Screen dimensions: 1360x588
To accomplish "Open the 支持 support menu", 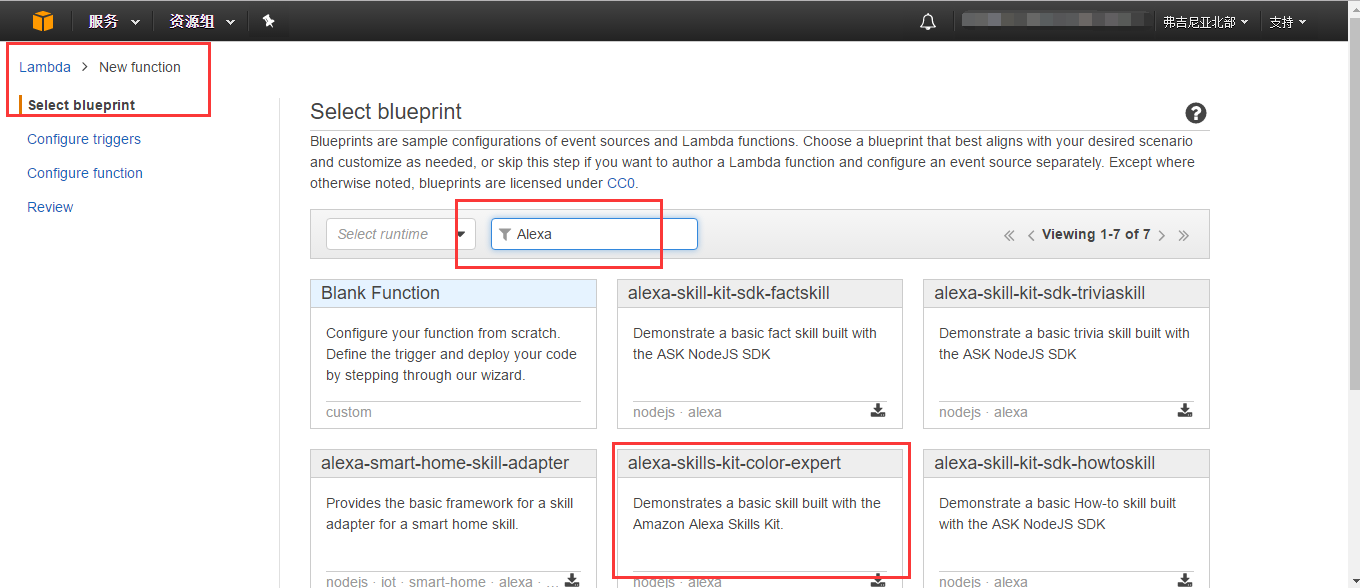I will click(x=1287, y=22).
